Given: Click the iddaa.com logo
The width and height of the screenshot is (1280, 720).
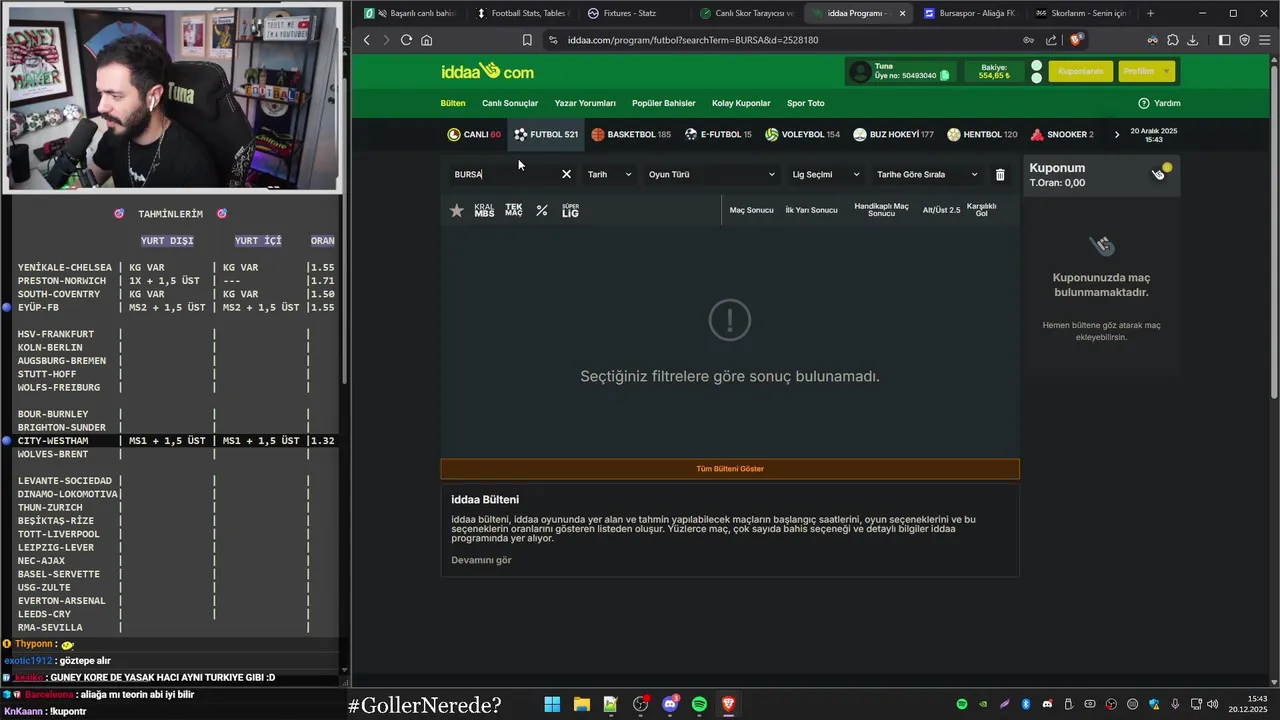Looking at the screenshot, I should (x=488, y=71).
